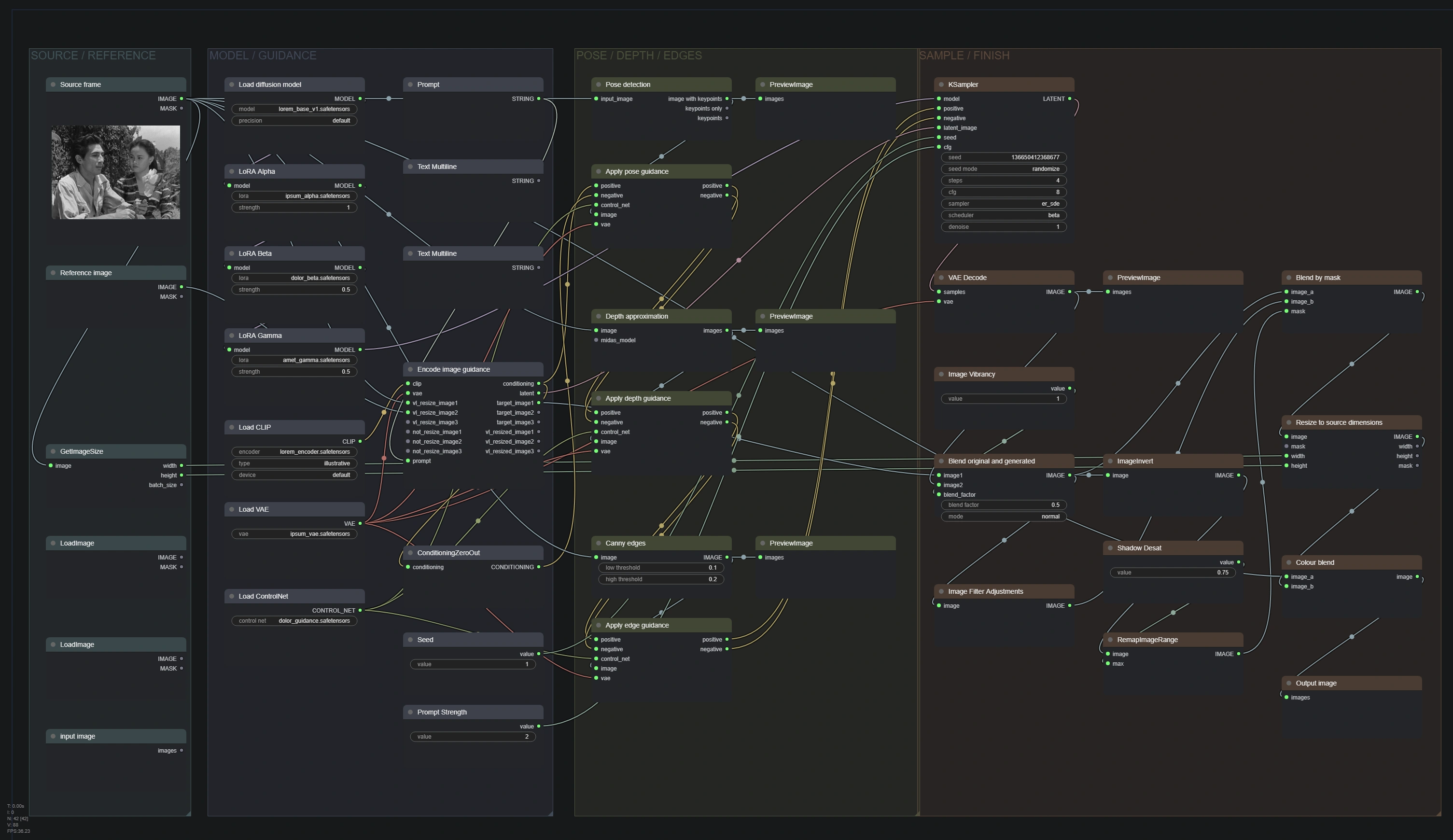This screenshot has height=840, width=1453.
Task: Collapse the Pose detection node dot
Action: click(x=599, y=85)
